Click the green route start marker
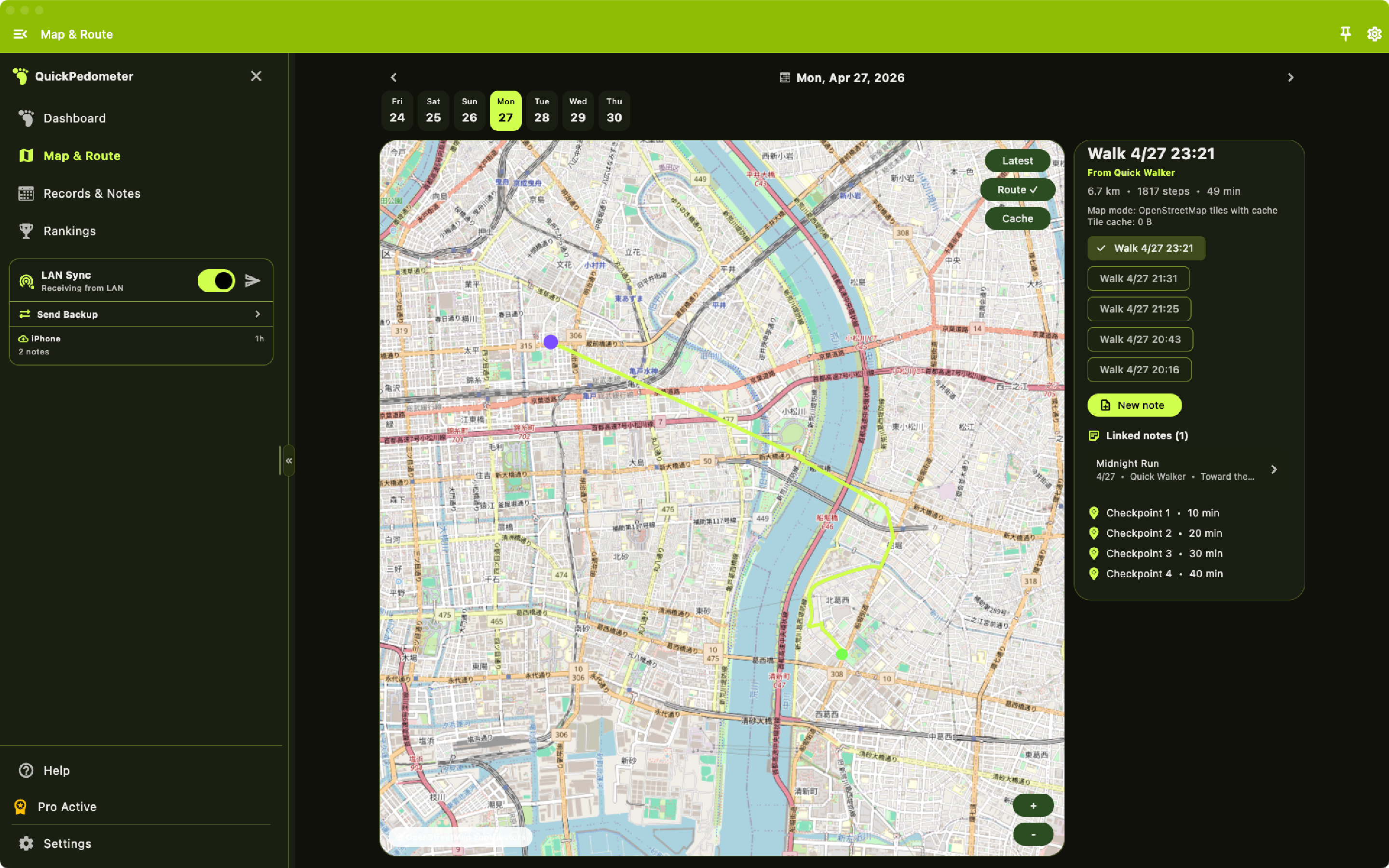This screenshot has width=1389, height=868. [842, 654]
